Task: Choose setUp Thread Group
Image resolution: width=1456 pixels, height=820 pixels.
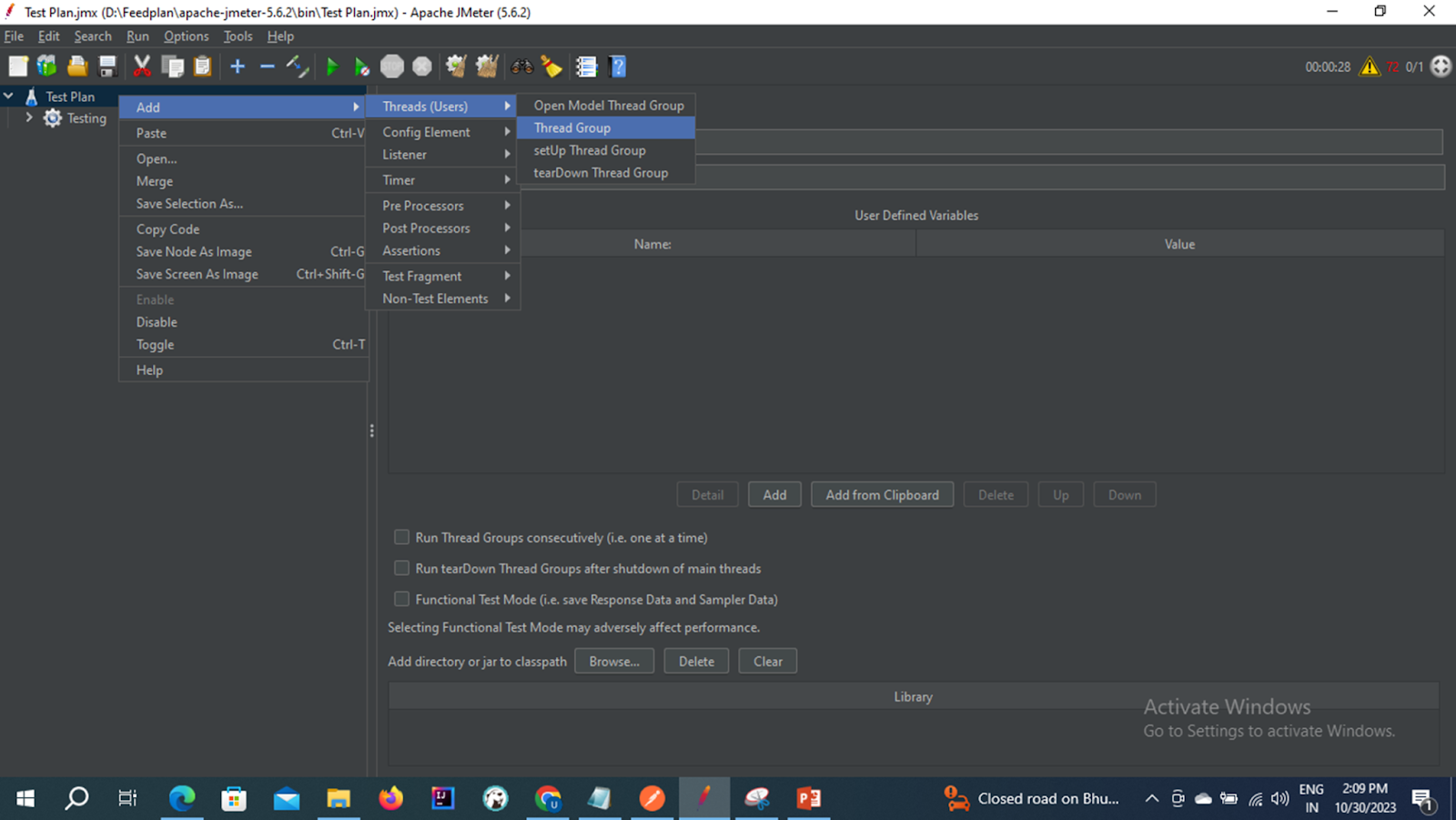Action: click(x=606, y=150)
